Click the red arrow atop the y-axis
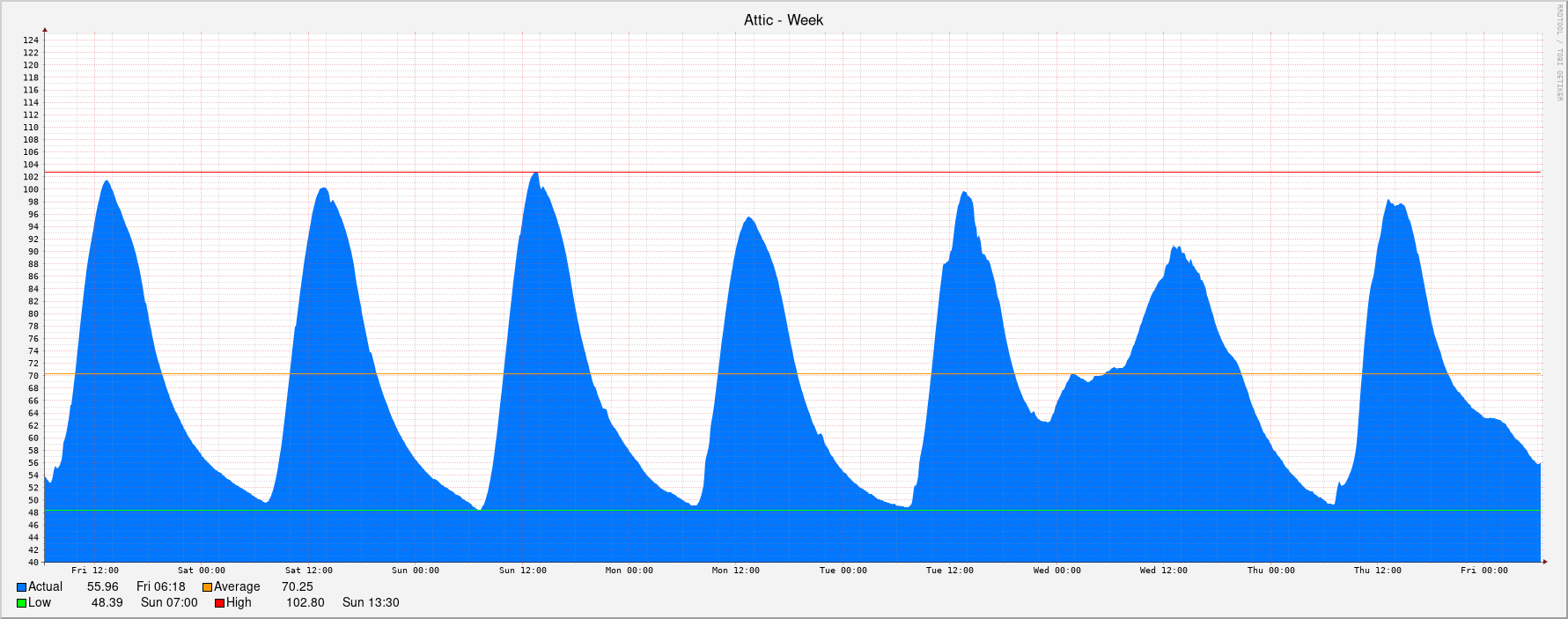The image size is (1568, 619). click(x=45, y=31)
